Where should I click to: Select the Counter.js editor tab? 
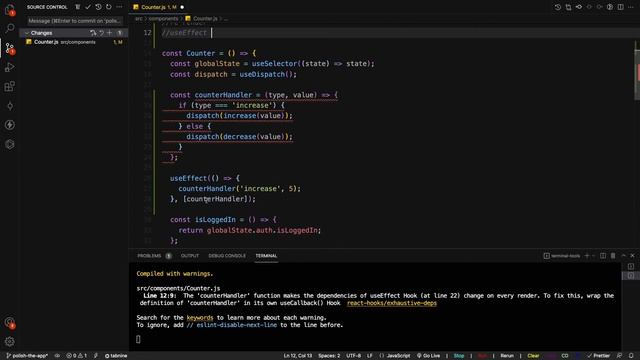click(x=158, y=7)
